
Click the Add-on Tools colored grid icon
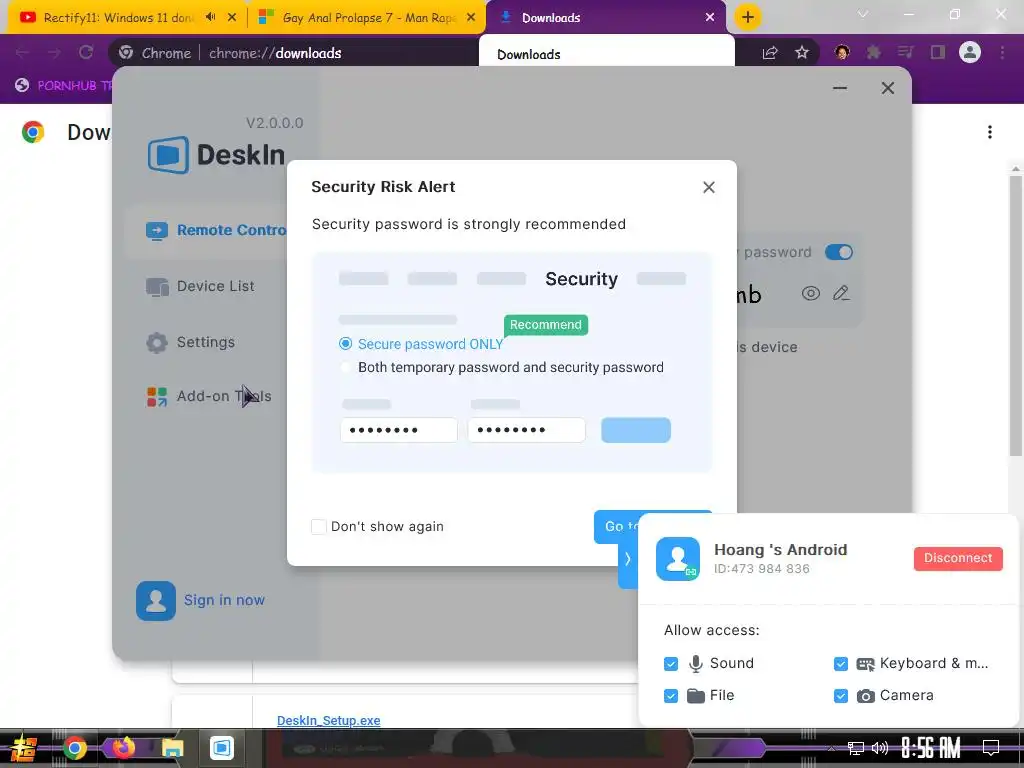coord(157,396)
